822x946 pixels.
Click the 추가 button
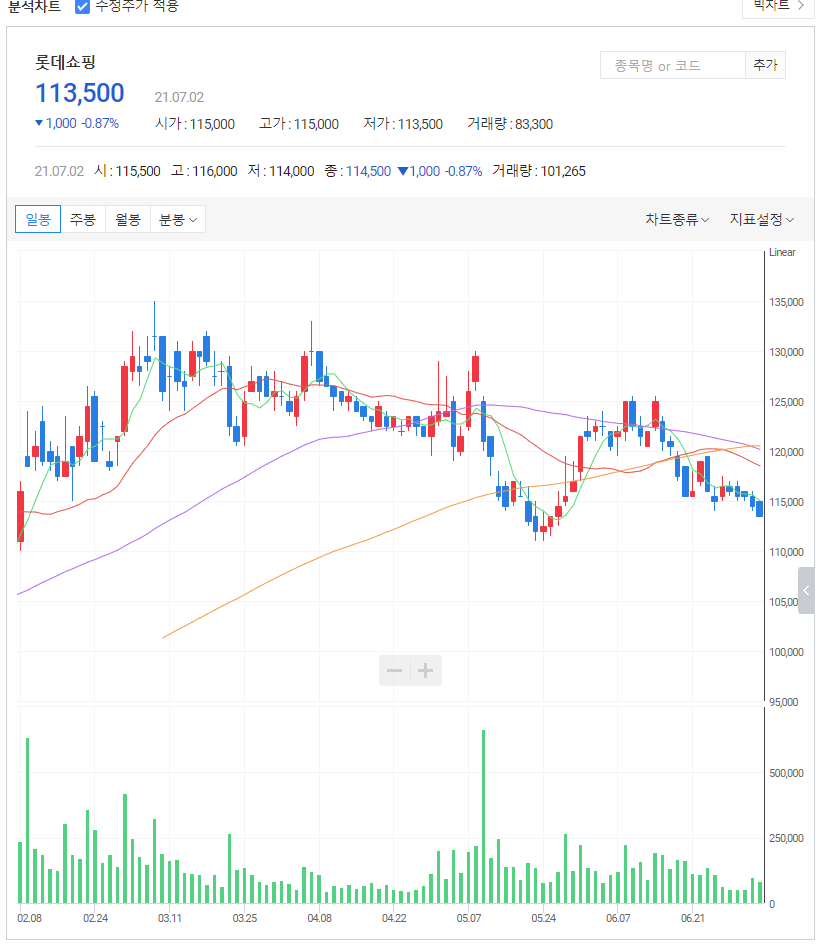[x=765, y=65]
